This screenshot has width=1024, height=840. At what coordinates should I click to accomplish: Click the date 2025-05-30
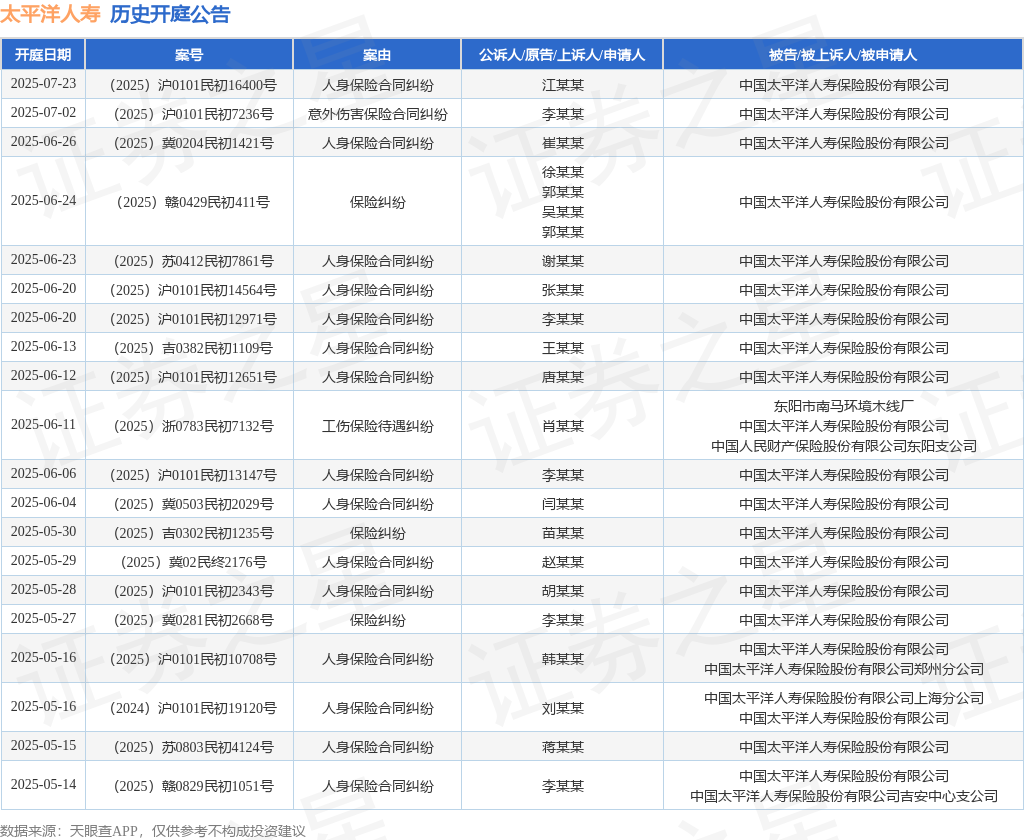pyautogui.click(x=43, y=532)
